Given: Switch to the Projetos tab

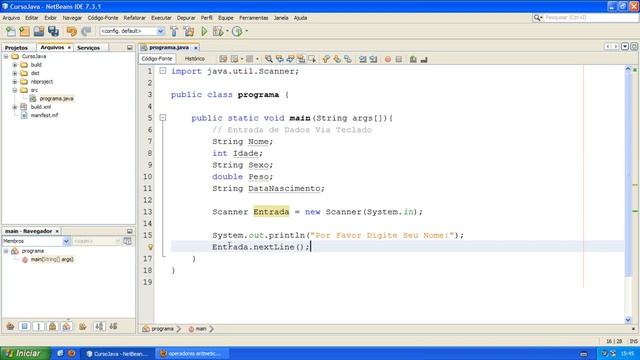Looking at the screenshot, I should point(16,48).
